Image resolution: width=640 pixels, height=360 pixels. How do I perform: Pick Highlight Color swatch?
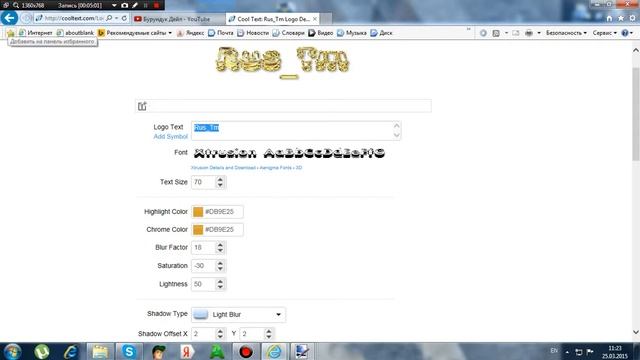coord(198,212)
